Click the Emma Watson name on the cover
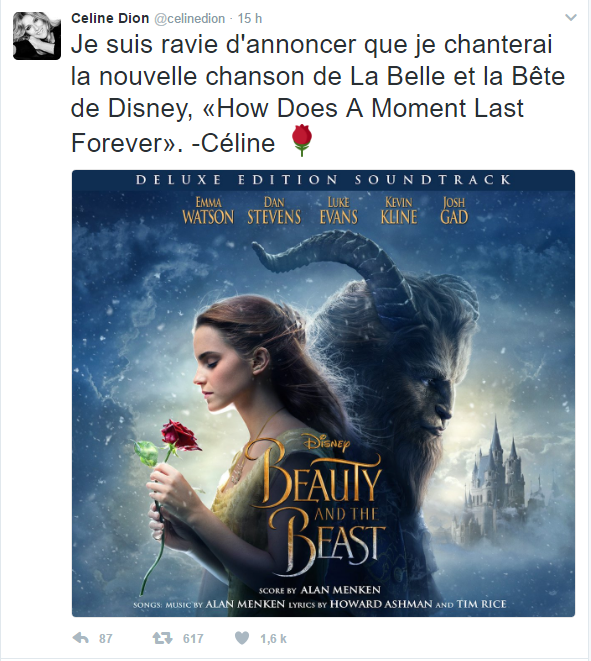This screenshot has height=661, width=591. coord(208,211)
